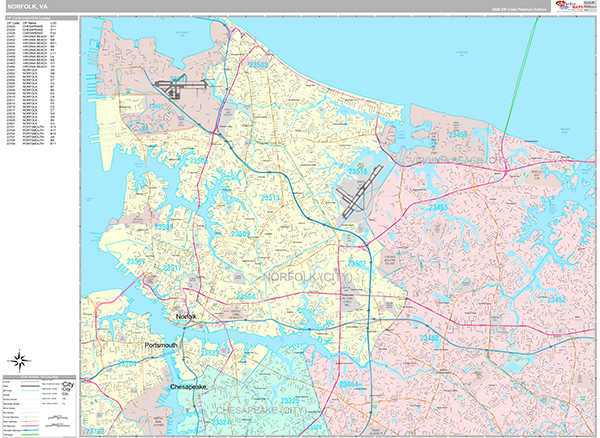
Task: Click the Portsmouth city label
Action: pyautogui.click(x=161, y=345)
